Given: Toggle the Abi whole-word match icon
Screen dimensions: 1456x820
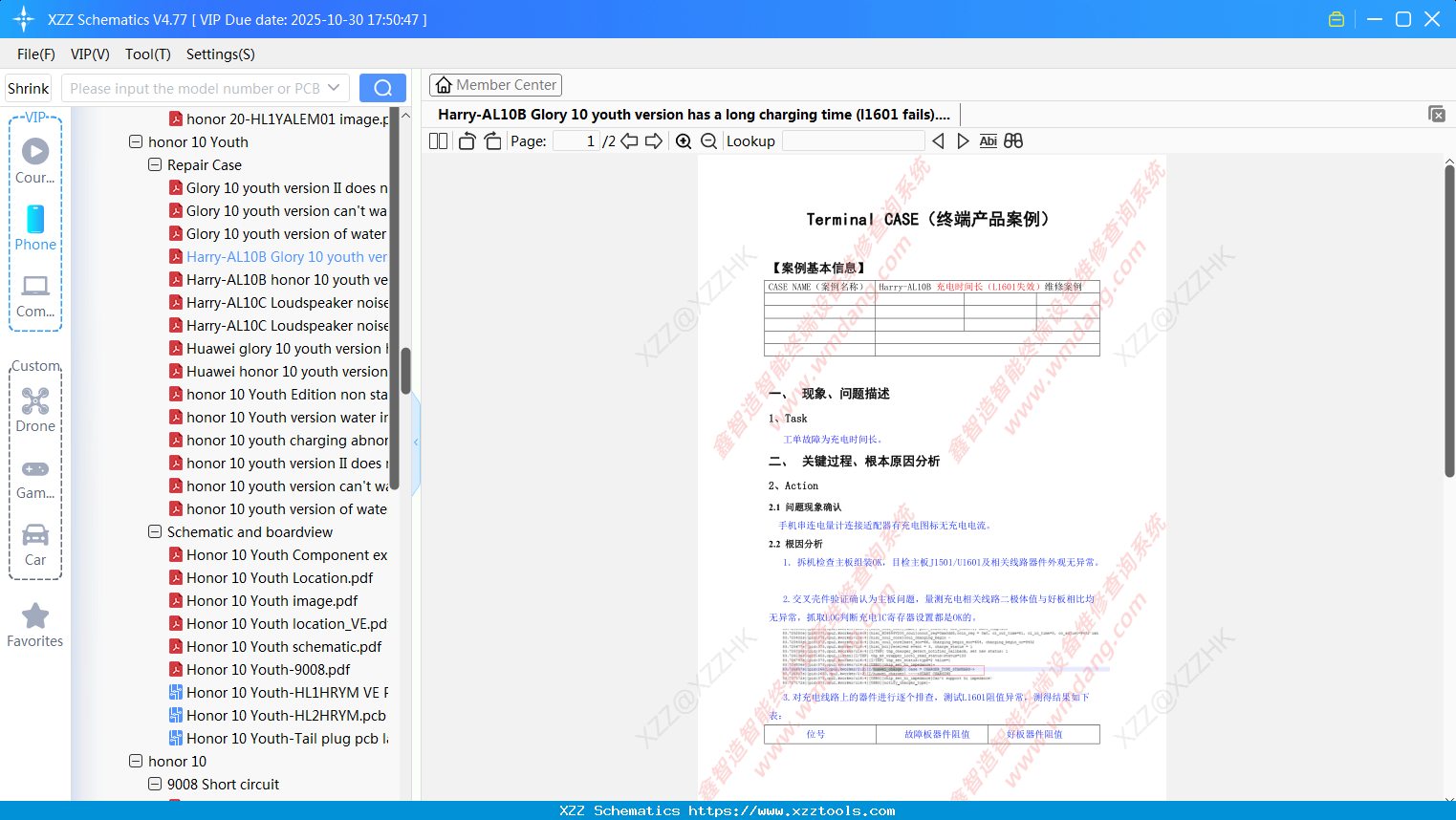Looking at the screenshot, I should tap(989, 140).
